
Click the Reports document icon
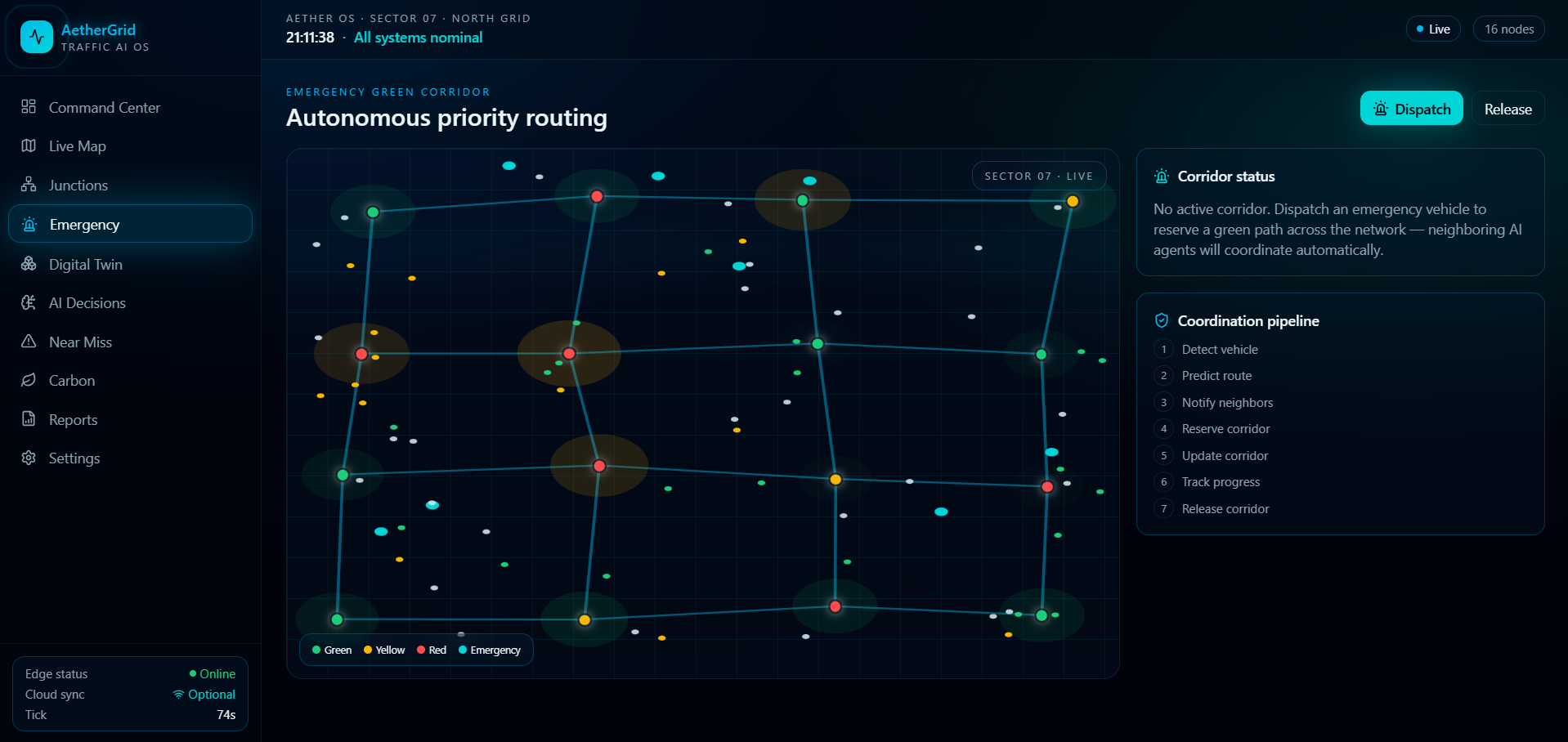coord(29,419)
